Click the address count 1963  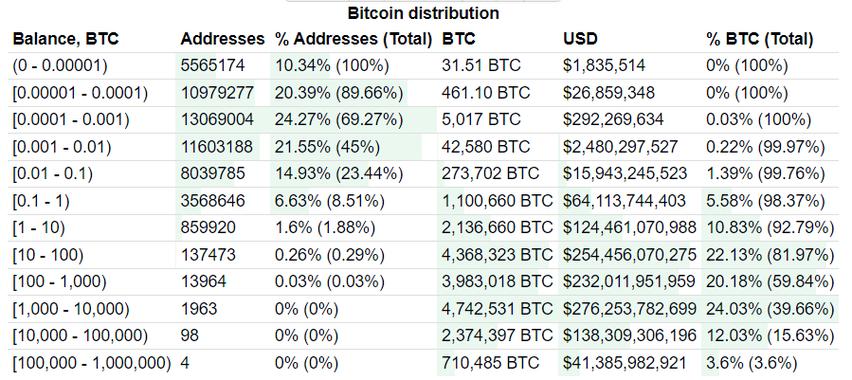[199, 309]
